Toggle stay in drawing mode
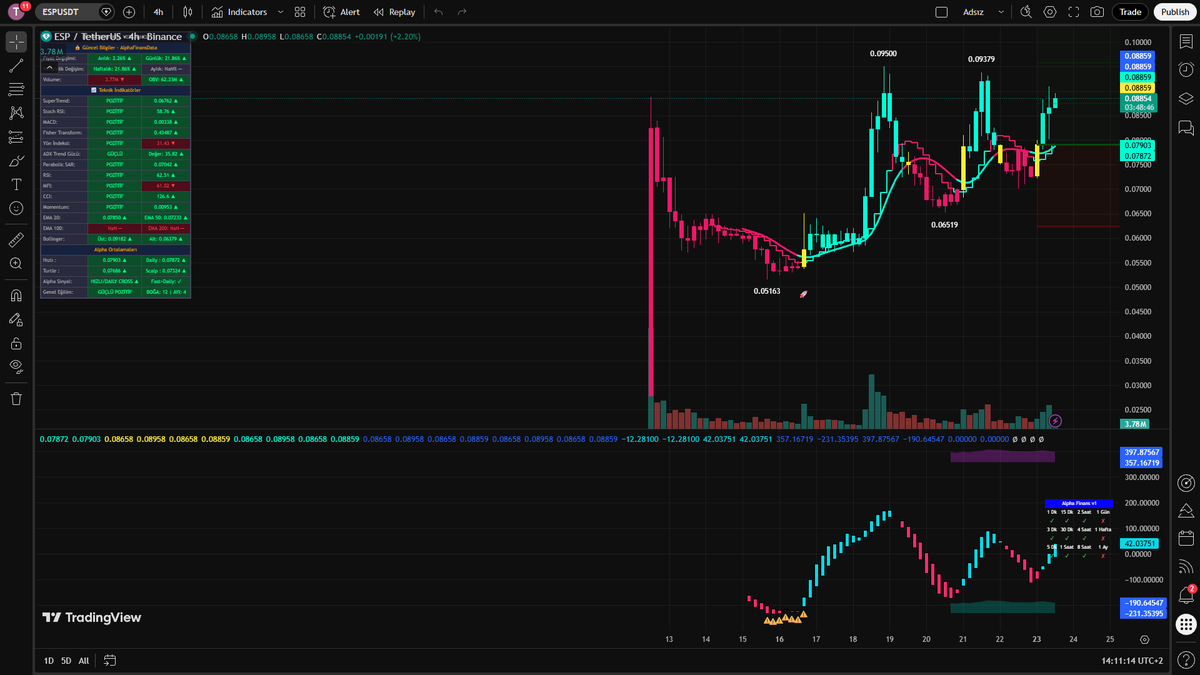 coord(16,320)
